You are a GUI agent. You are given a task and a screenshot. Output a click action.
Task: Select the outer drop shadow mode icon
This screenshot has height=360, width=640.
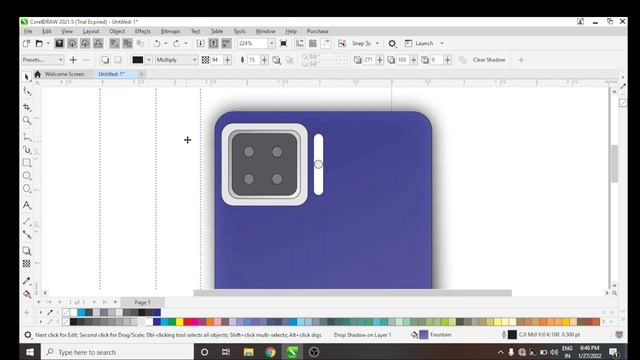coord(105,60)
